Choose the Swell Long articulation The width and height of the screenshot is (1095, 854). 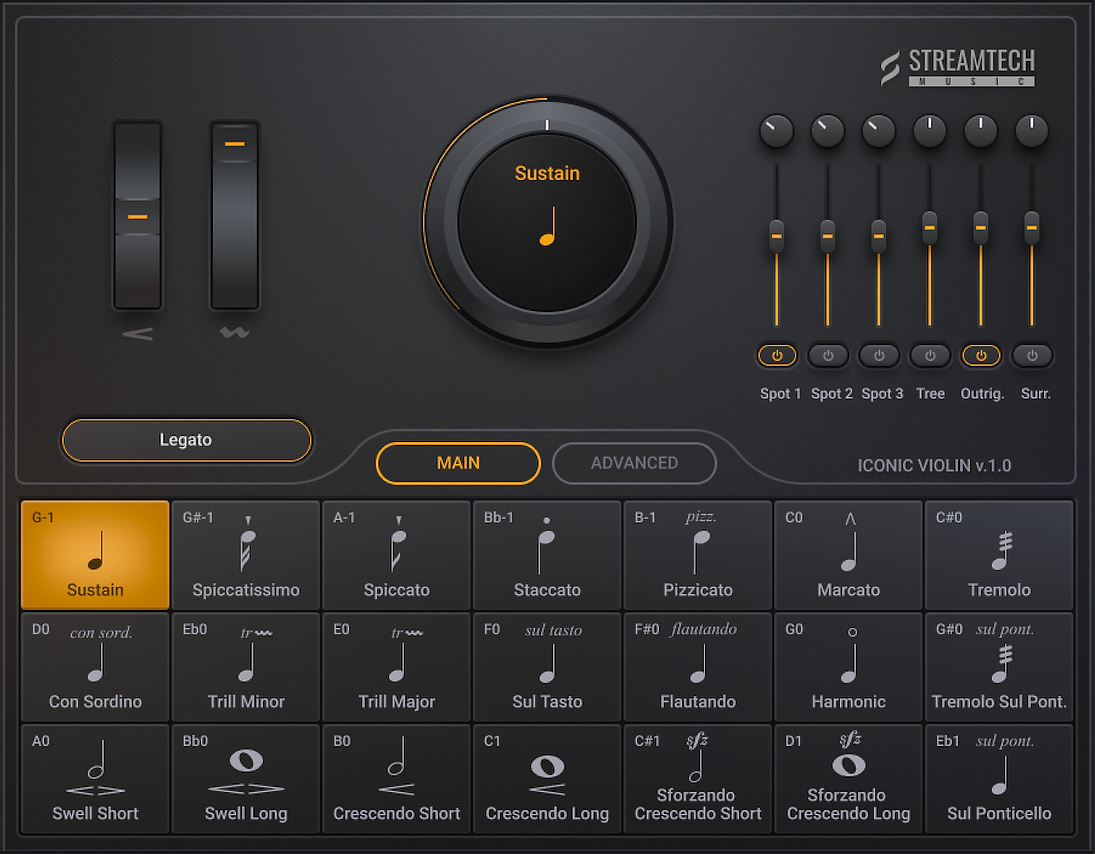pyautogui.click(x=246, y=779)
